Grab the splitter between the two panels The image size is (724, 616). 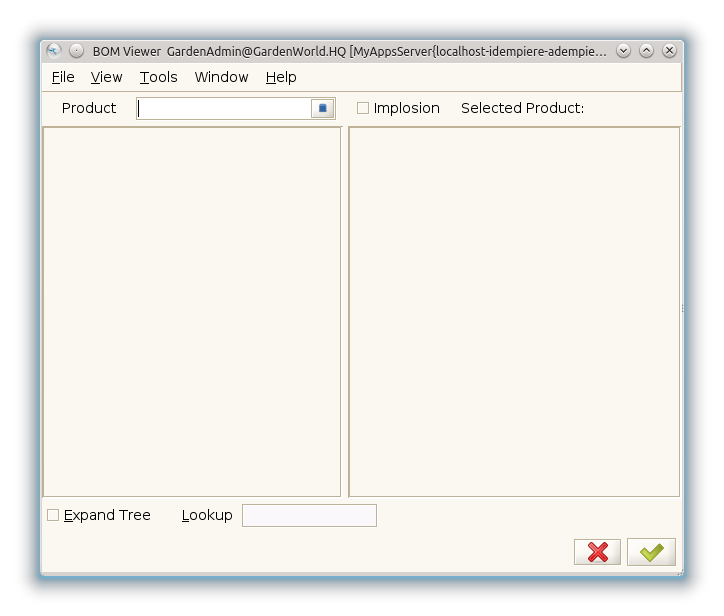coord(345,311)
